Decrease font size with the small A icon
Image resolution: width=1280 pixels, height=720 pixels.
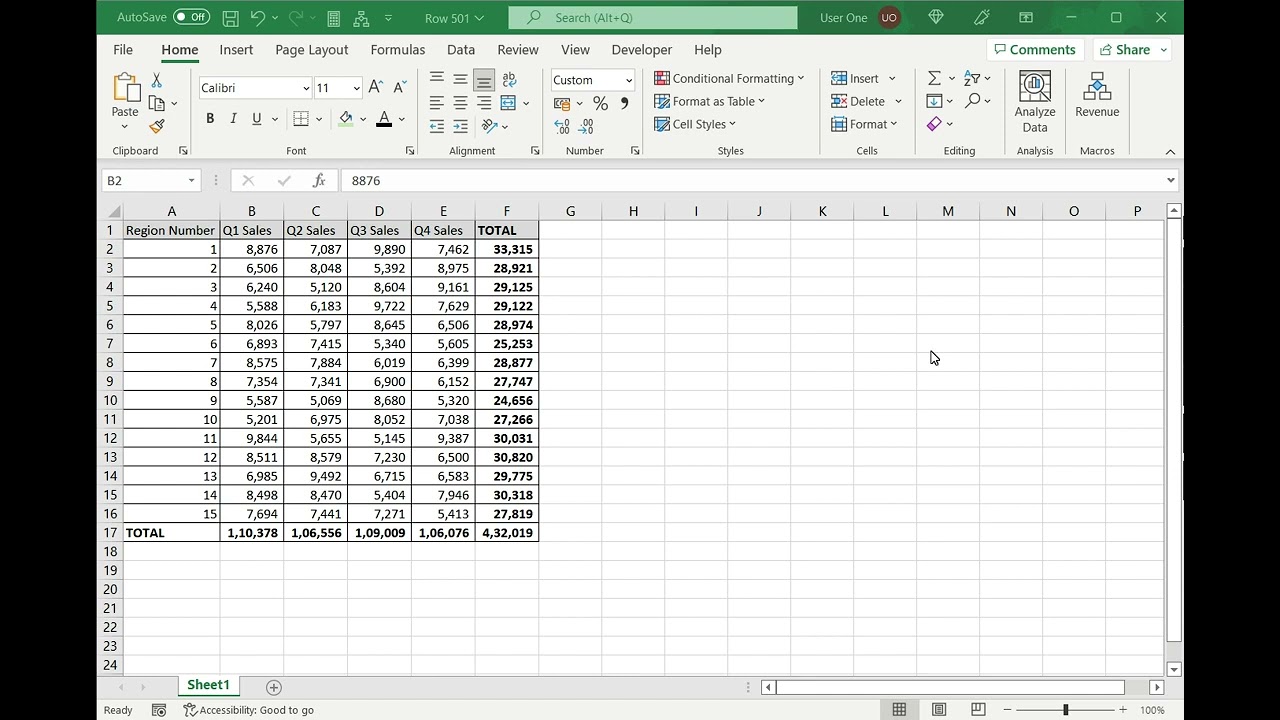tap(399, 88)
